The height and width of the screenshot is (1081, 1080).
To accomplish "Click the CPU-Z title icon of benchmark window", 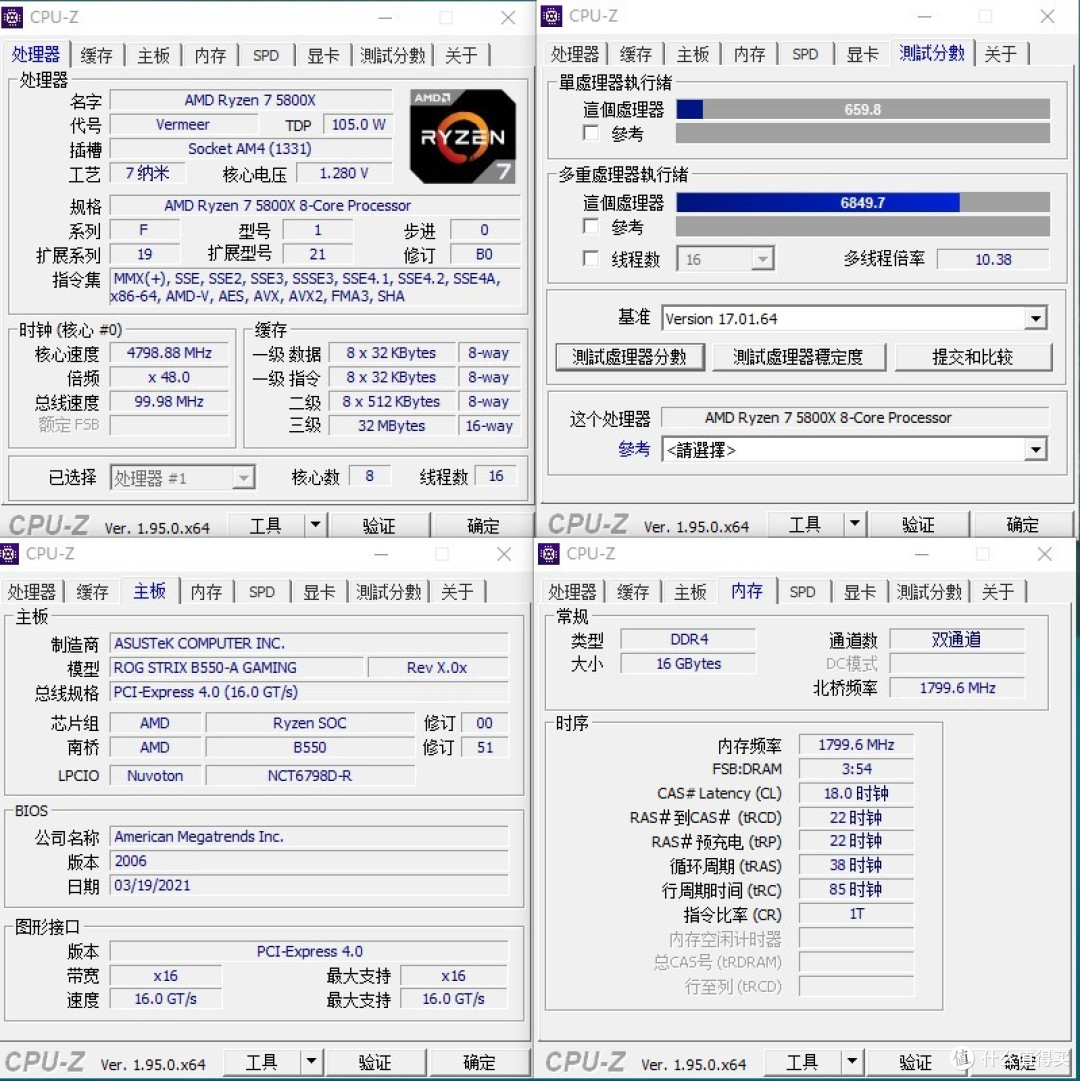I will pos(551,15).
